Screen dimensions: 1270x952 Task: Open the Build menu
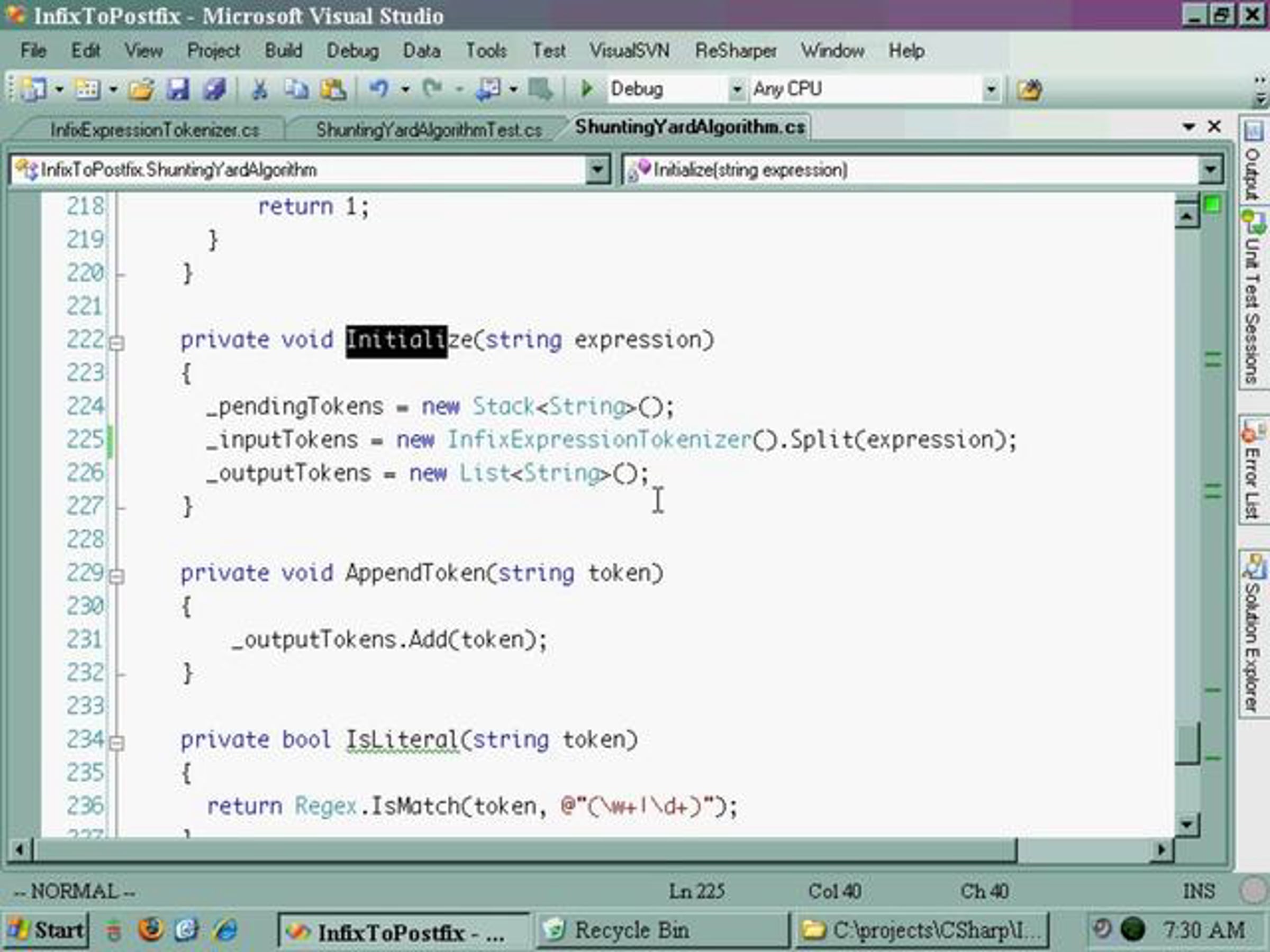click(x=283, y=51)
